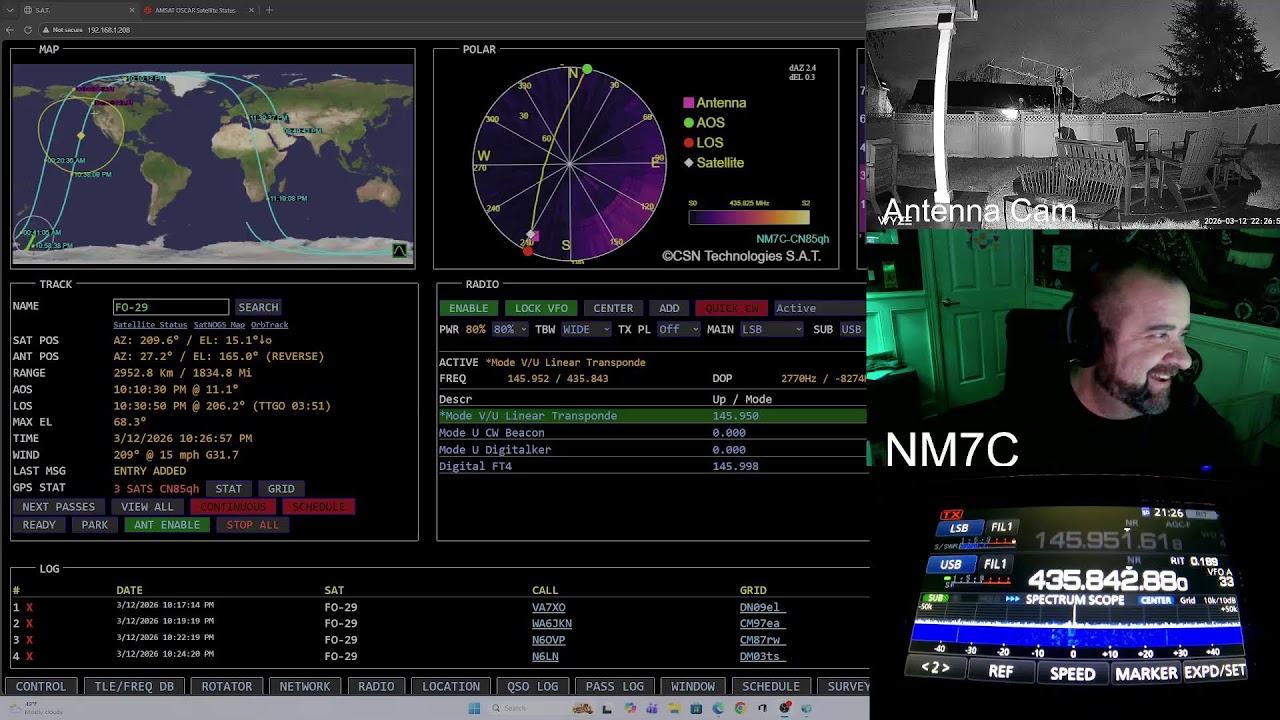Close the AMSAT OSCAR Satellite Status tab

coord(252,10)
